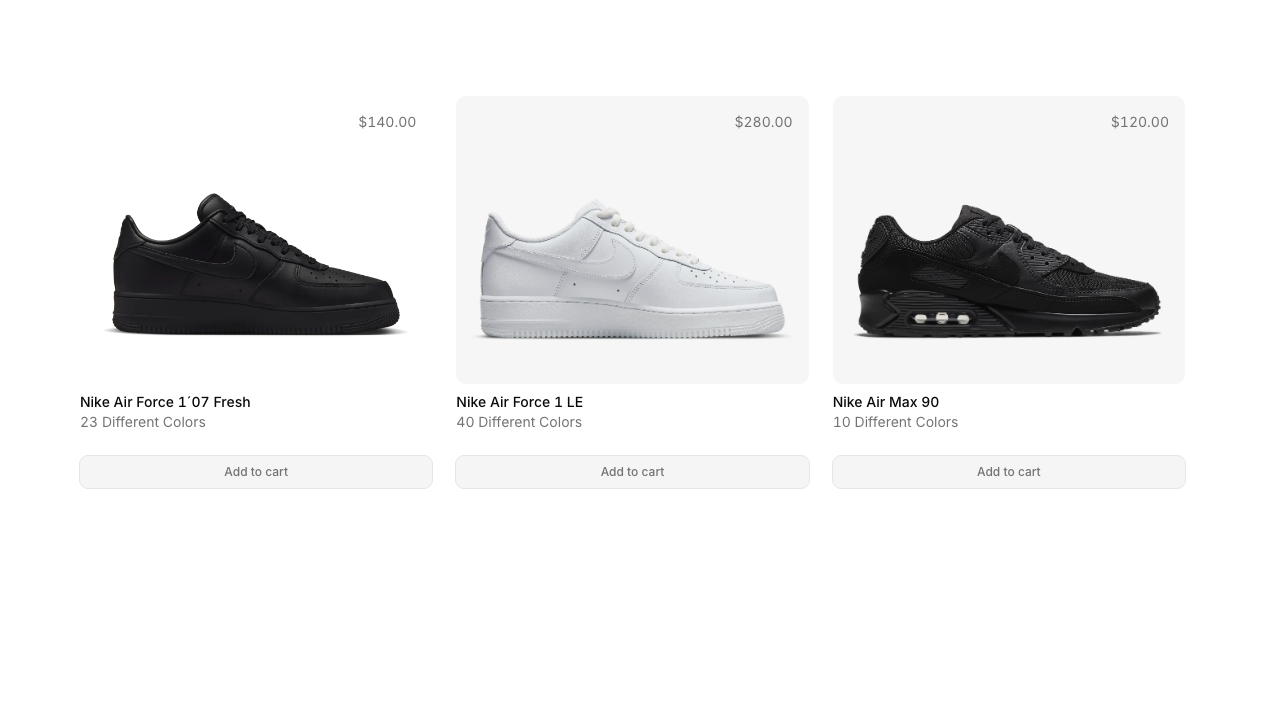Click the Nike Air Force 1´07 Fresh product image
Screen dimensions: 1280x720
(255, 264)
